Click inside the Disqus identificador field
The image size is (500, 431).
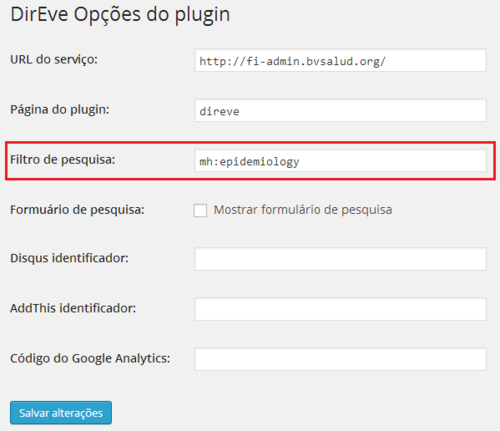pos(340,259)
